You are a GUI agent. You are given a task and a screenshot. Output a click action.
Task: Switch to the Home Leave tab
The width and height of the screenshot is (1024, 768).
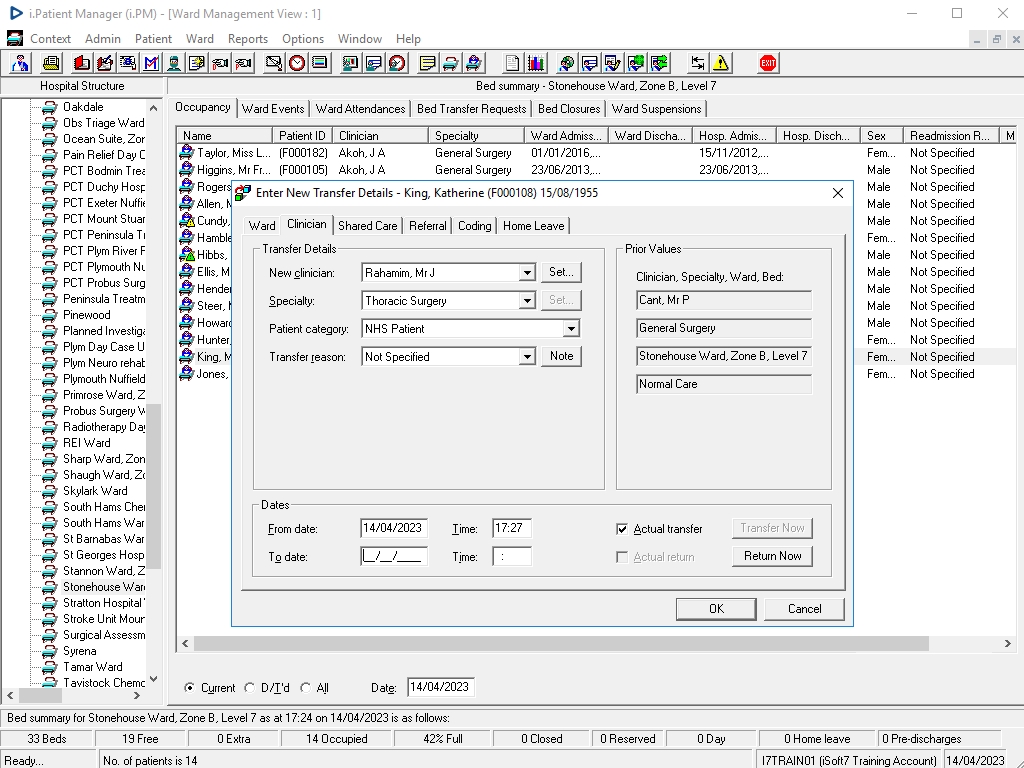pyautogui.click(x=534, y=226)
